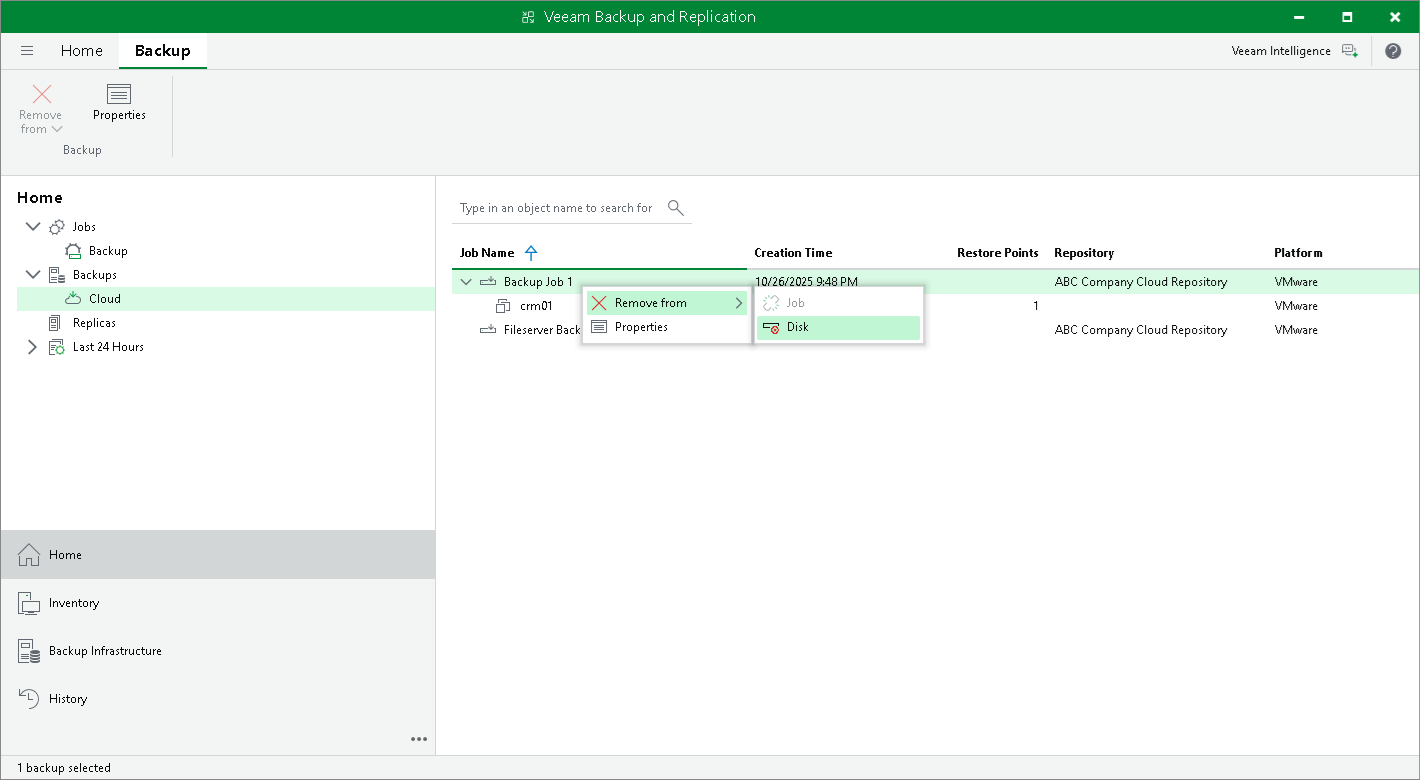This screenshot has height=780, width=1420.
Task: Select the Cloud node under Backups
Action: pyautogui.click(x=226, y=299)
